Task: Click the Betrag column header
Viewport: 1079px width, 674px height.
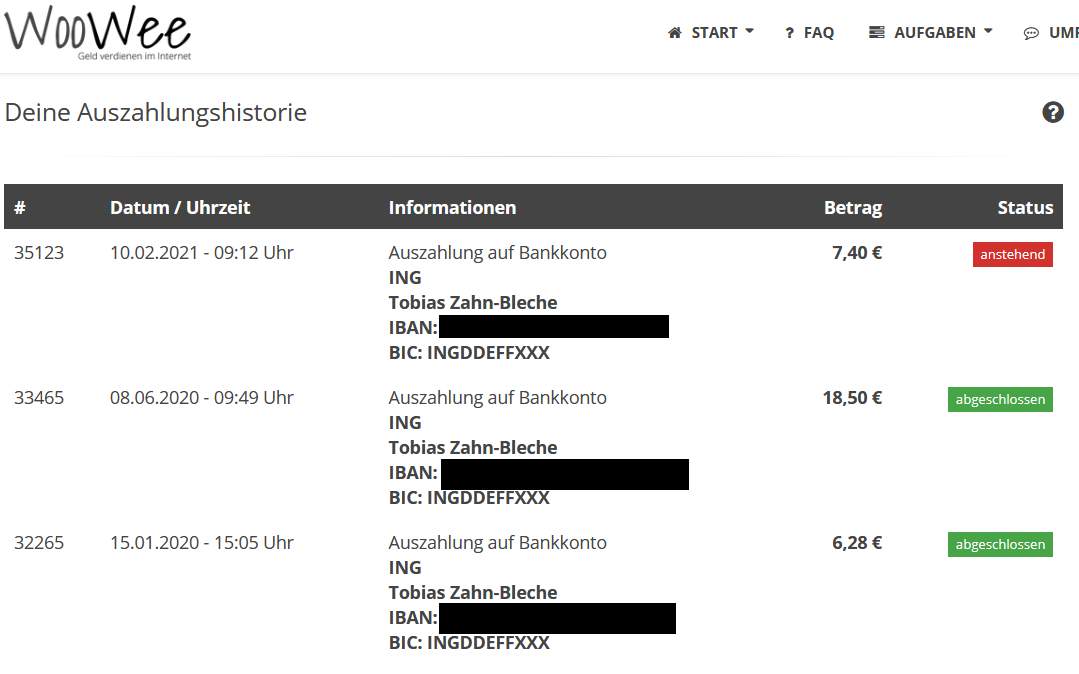Action: 852,207
